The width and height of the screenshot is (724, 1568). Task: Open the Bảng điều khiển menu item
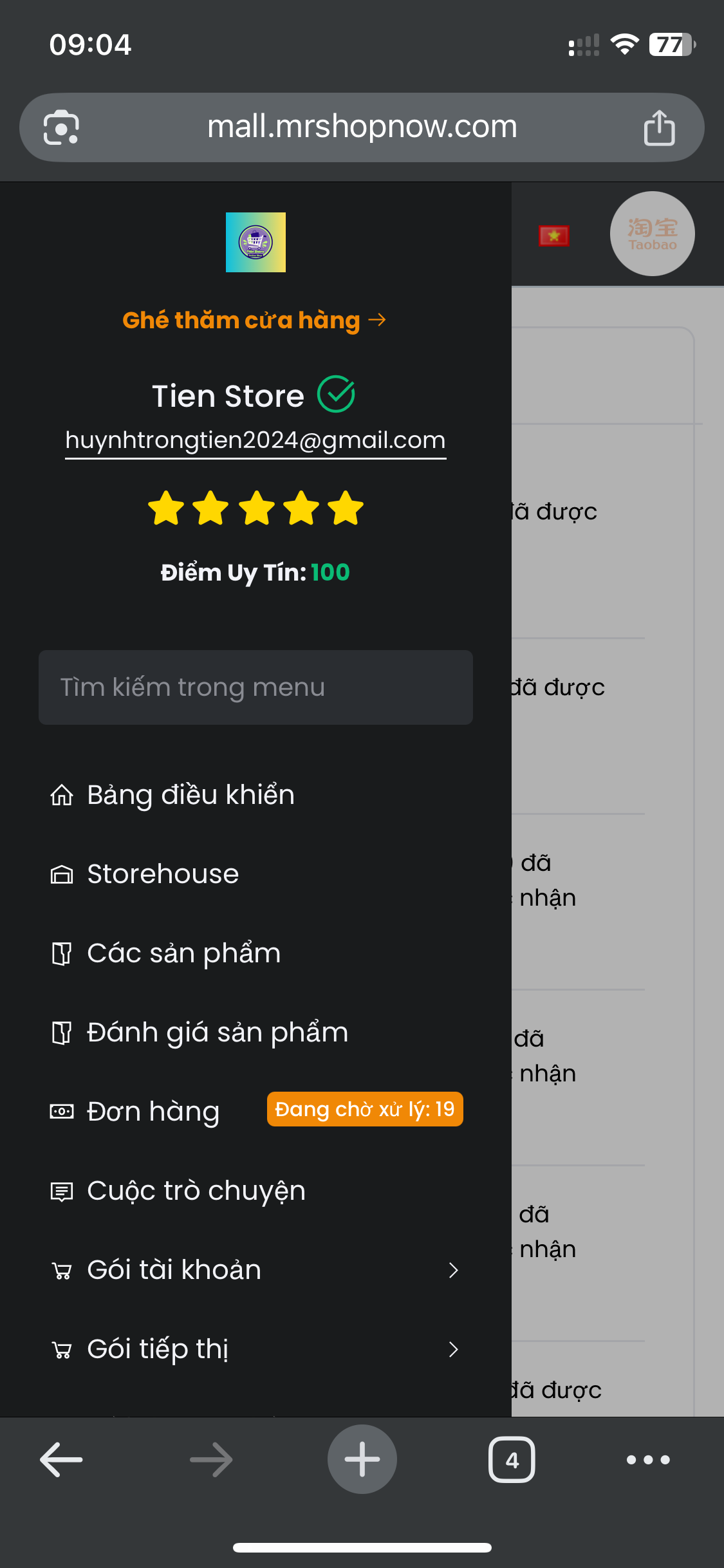(255, 795)
